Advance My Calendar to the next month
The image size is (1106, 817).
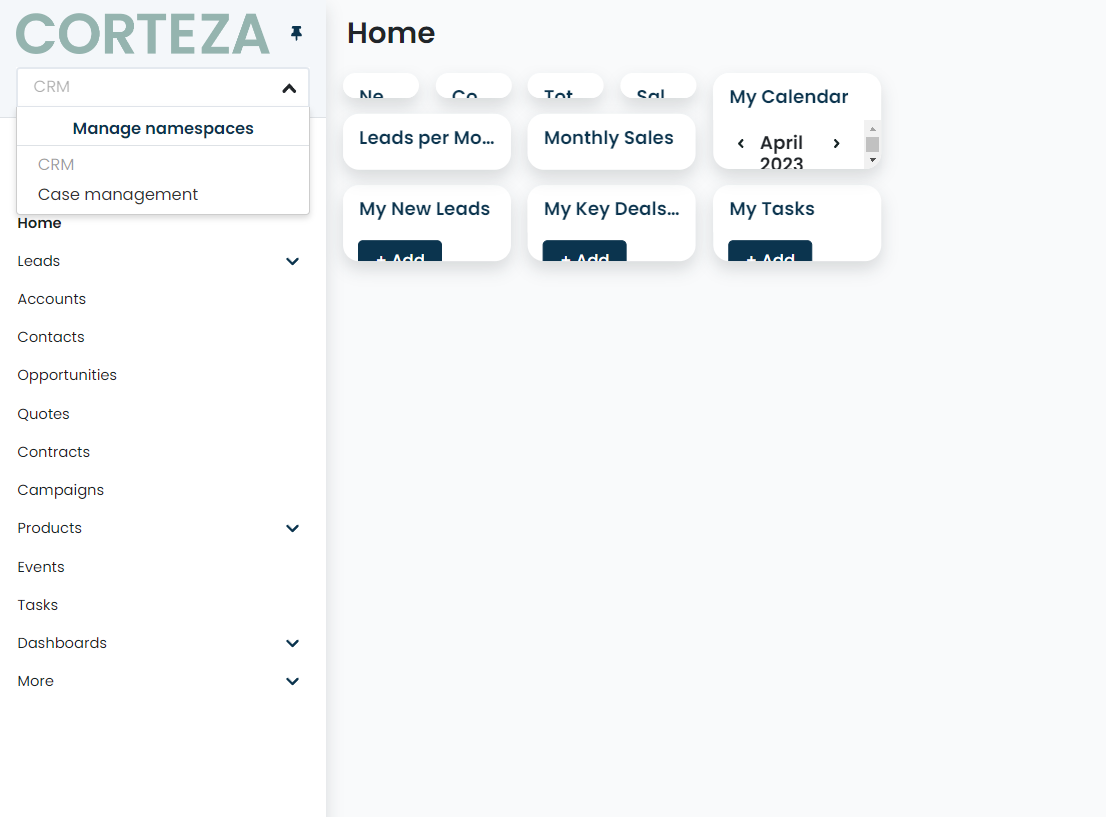pyautogui.click(x=836, y=143)
